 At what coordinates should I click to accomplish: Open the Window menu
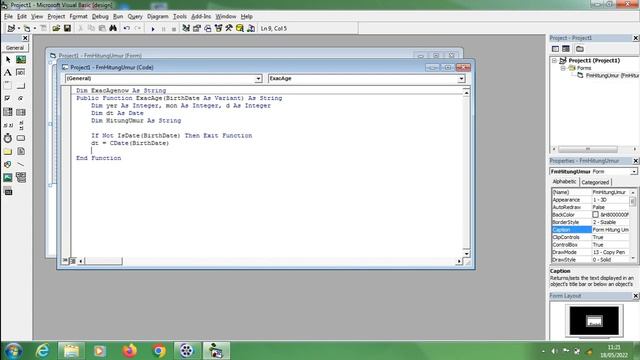(226, 16)
